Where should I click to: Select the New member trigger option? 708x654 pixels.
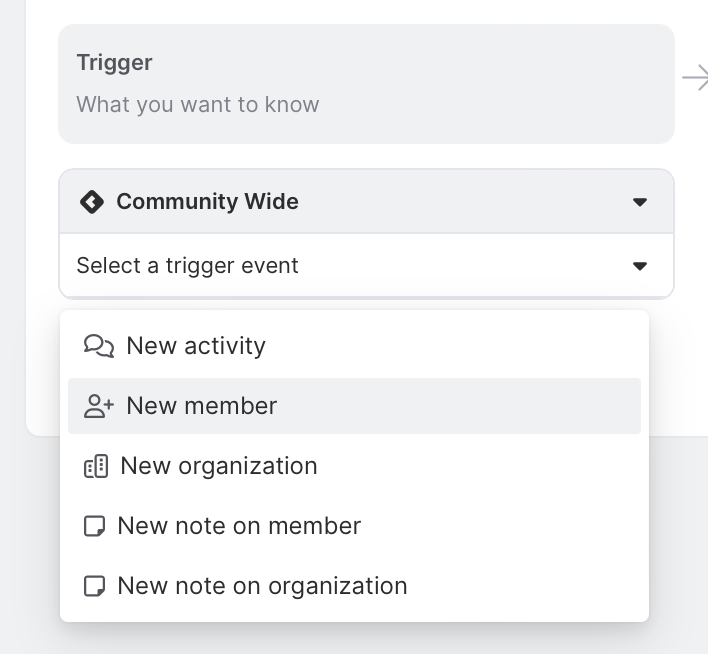tap(202, 406)
